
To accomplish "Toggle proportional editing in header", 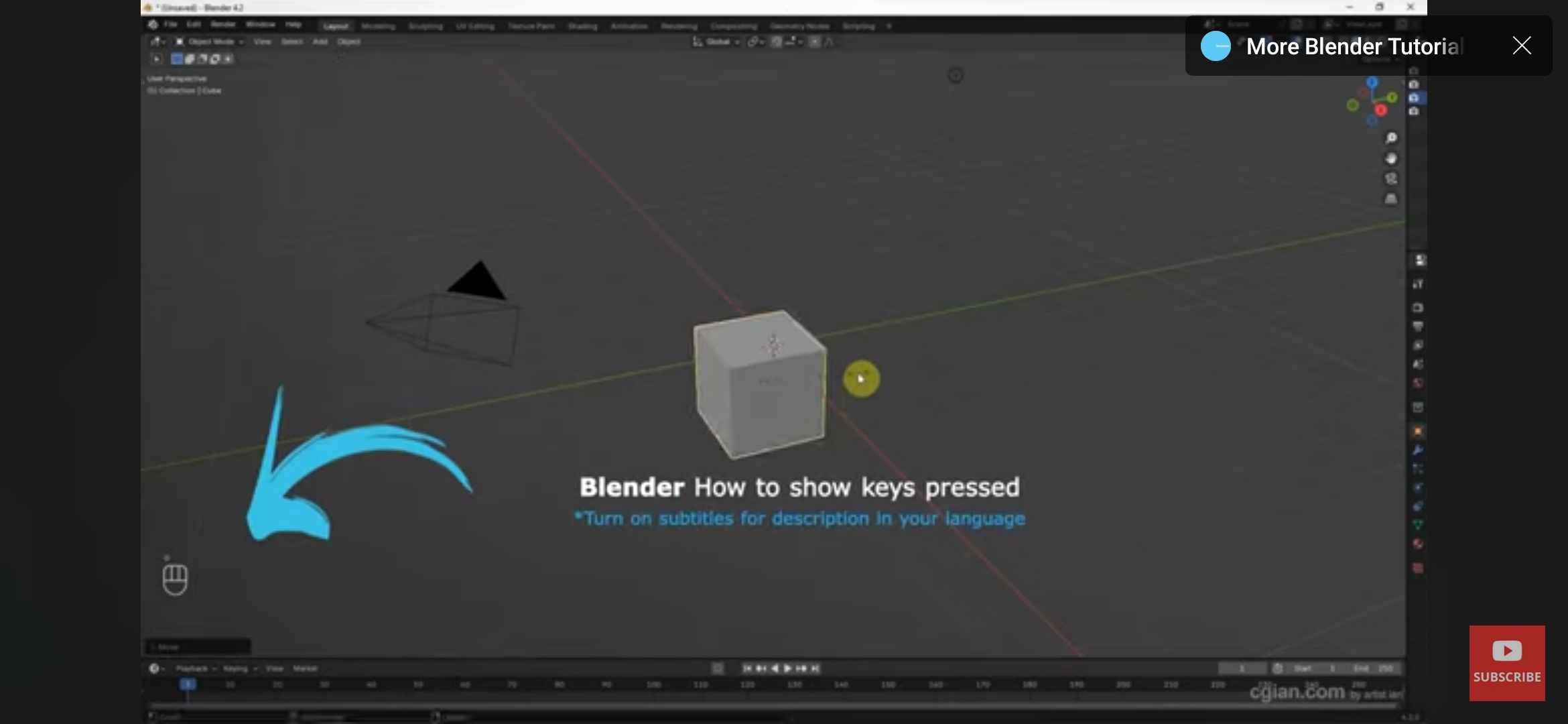I will pos(814,42).
